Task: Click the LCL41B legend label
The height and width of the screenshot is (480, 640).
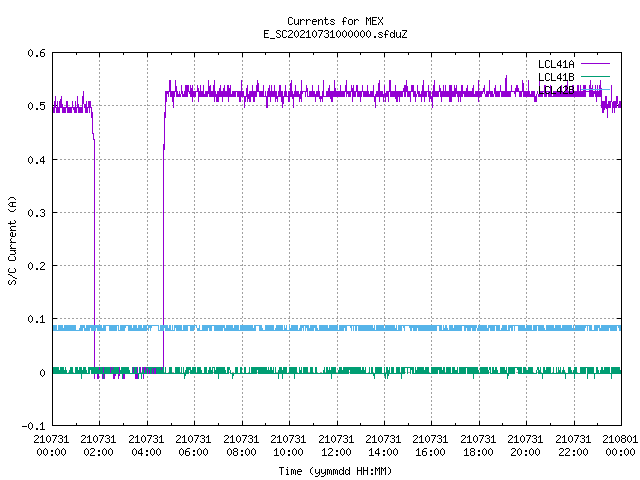Action: coord(556,77)
